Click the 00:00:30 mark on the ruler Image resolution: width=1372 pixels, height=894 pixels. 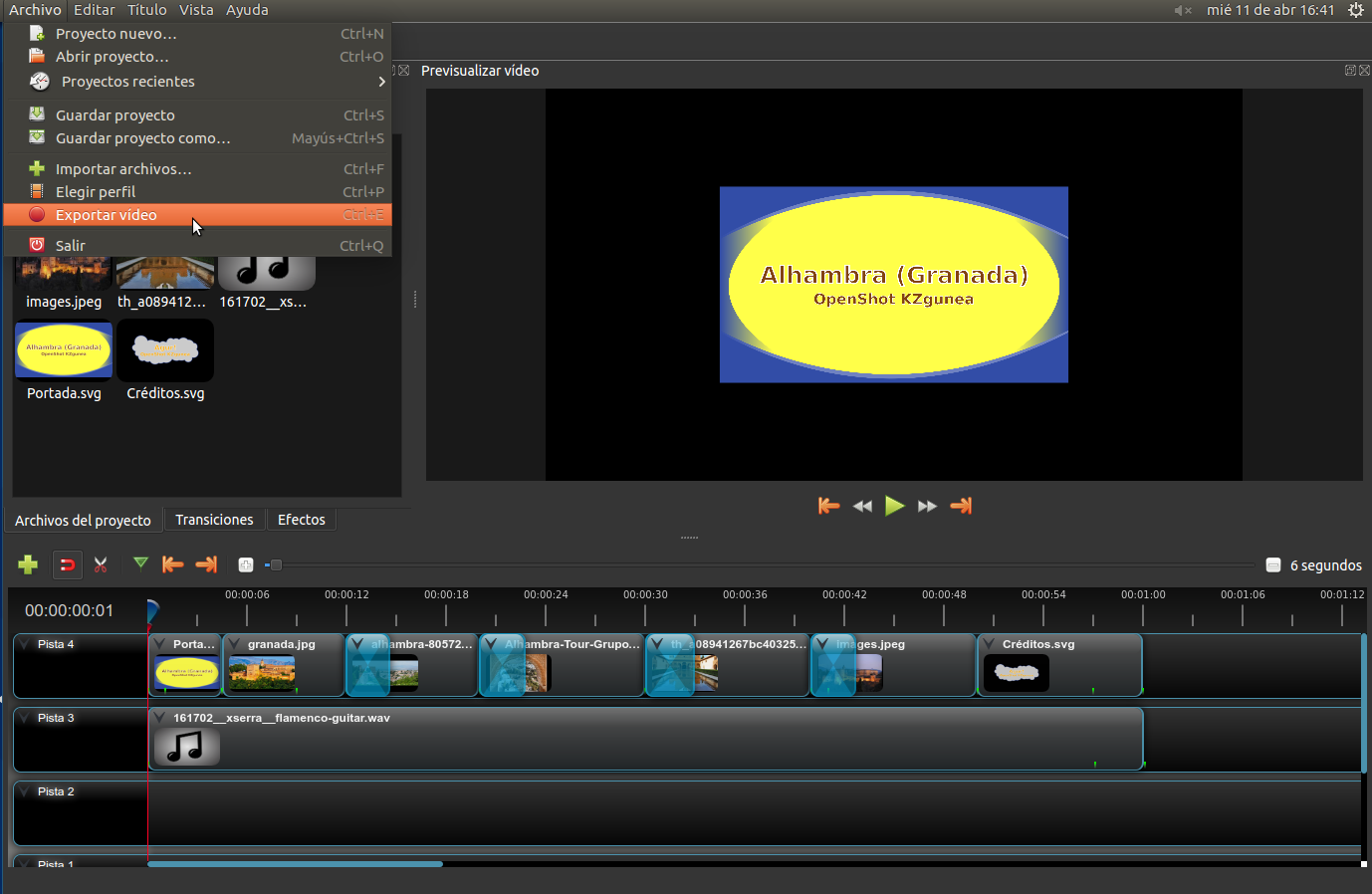645,594
